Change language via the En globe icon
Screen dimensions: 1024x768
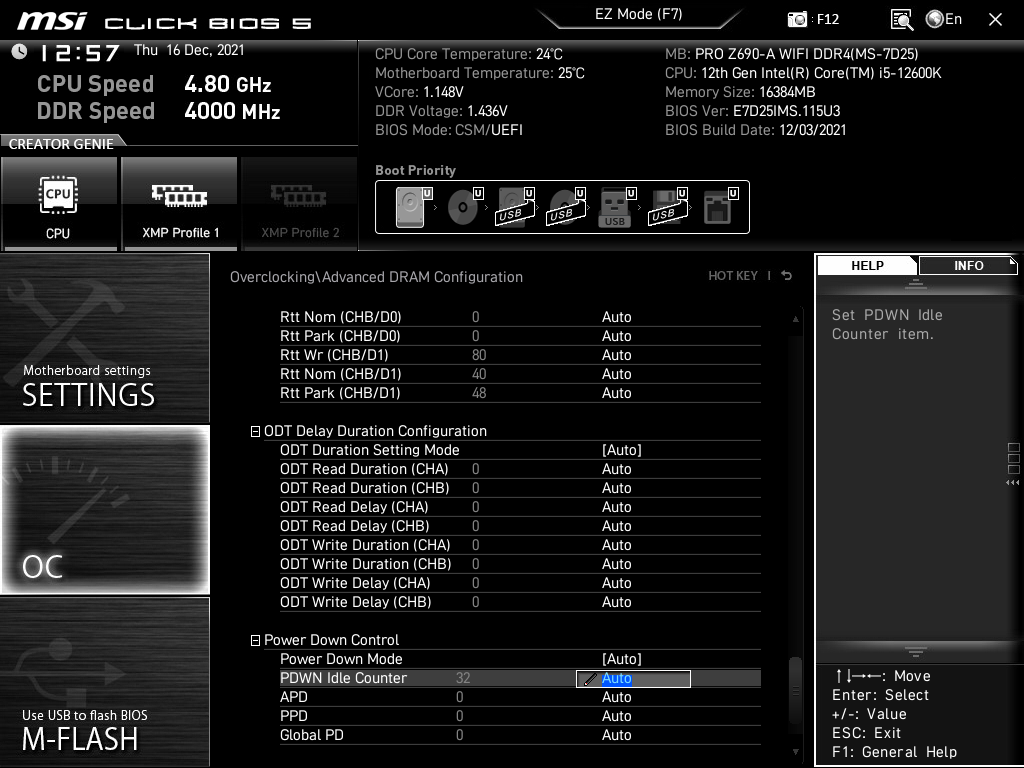[944, 19]
